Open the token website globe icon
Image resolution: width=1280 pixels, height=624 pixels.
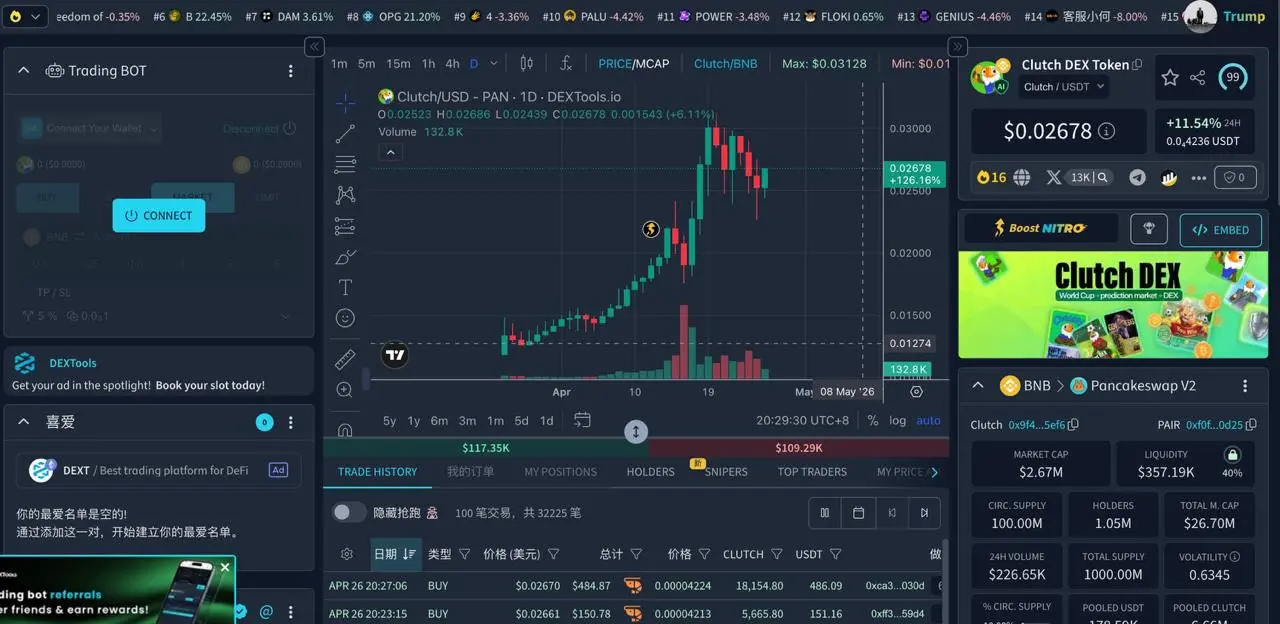(x=1021, y=177)
